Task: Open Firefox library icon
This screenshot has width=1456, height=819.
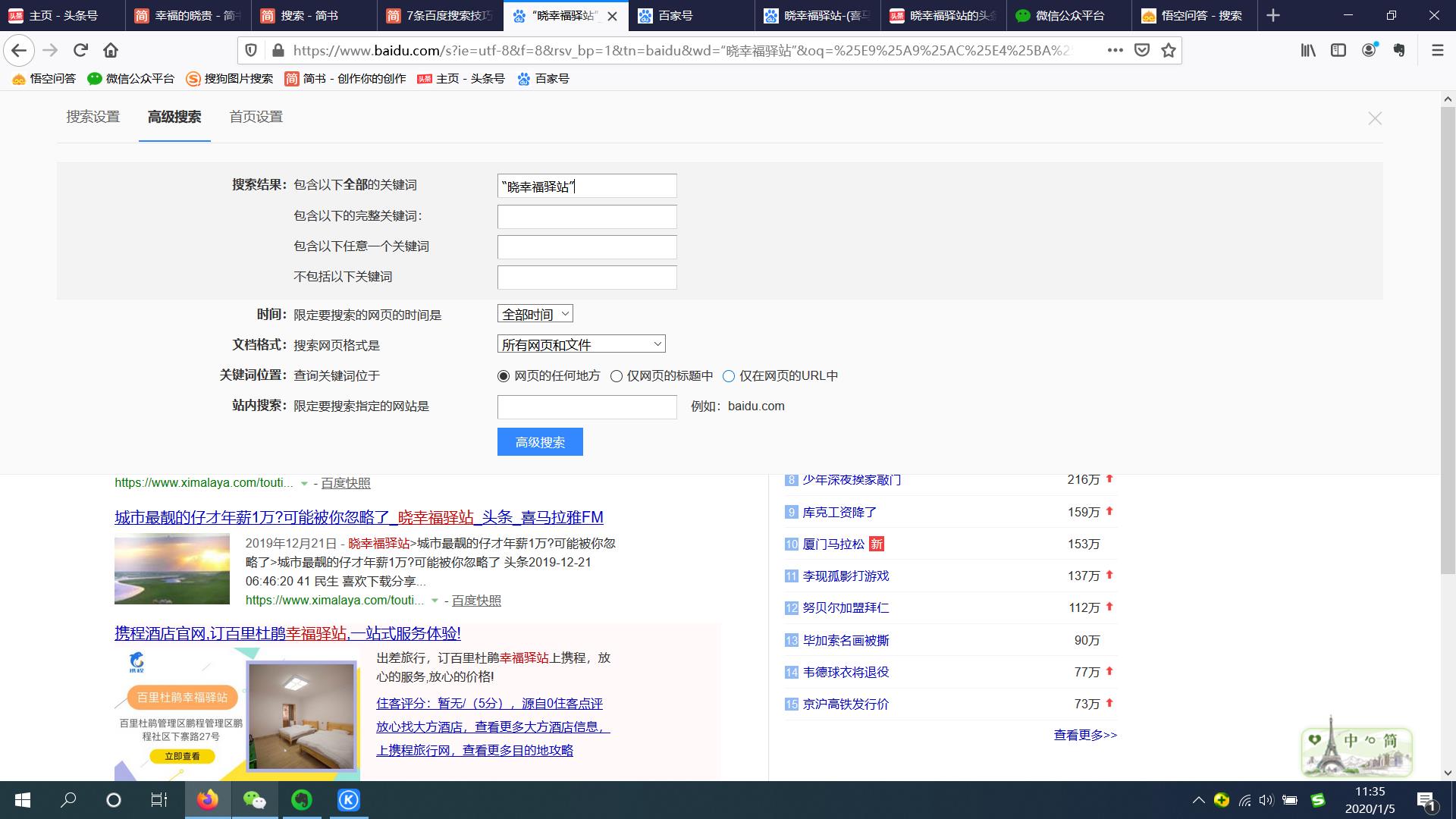Action: click(x=1308, y=50)
